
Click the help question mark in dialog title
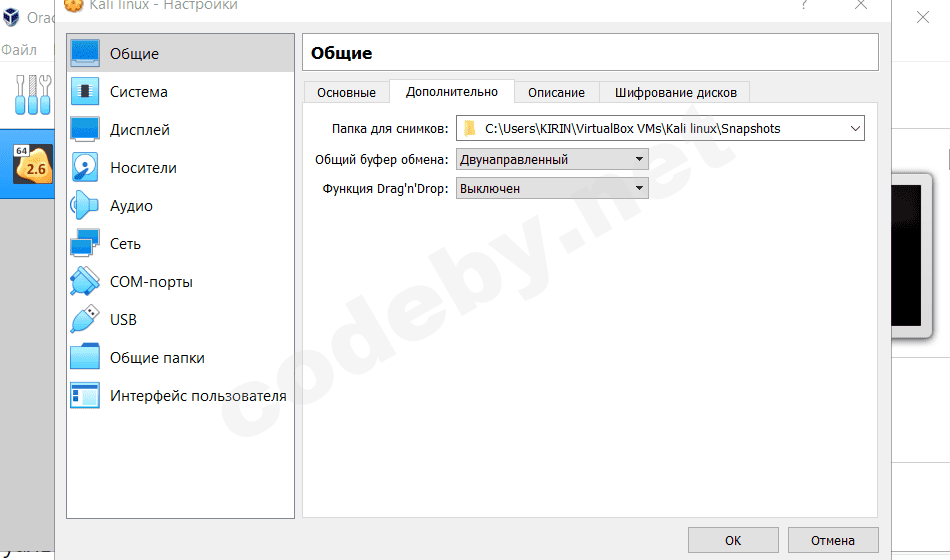(x=804, y=5)
